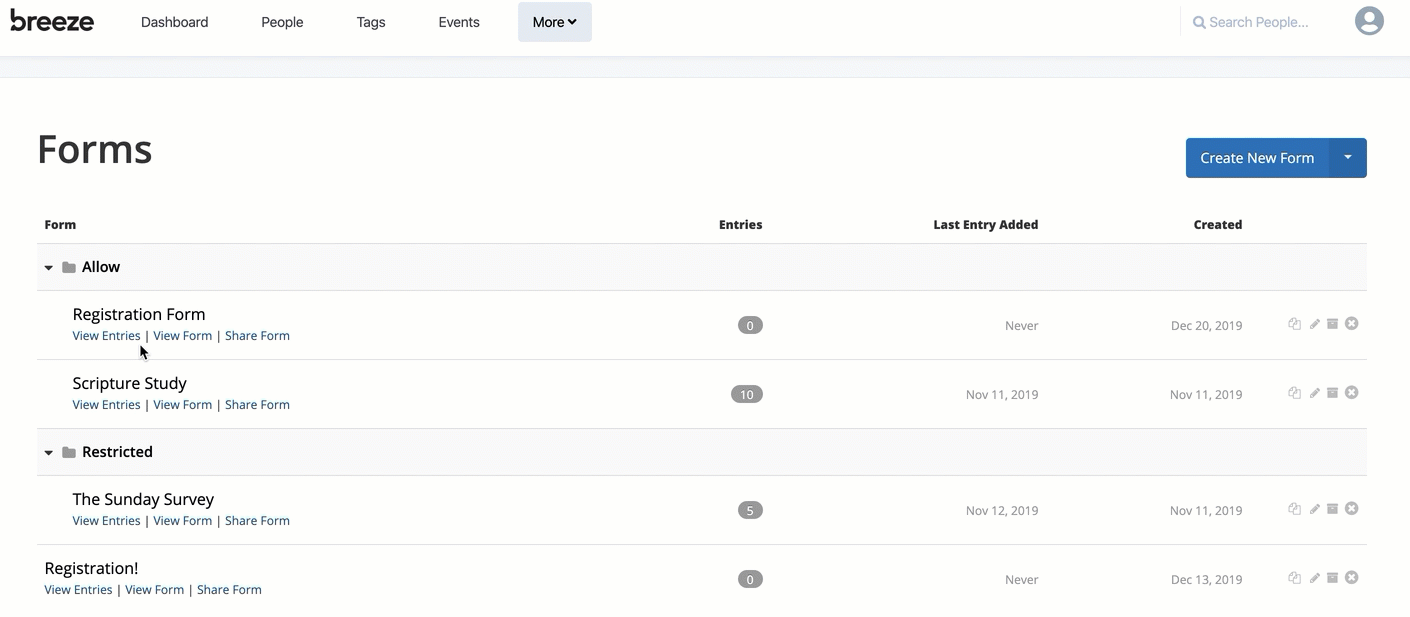
Task: Duplicate The Sunday Survey form
Action: [1294, 509]
